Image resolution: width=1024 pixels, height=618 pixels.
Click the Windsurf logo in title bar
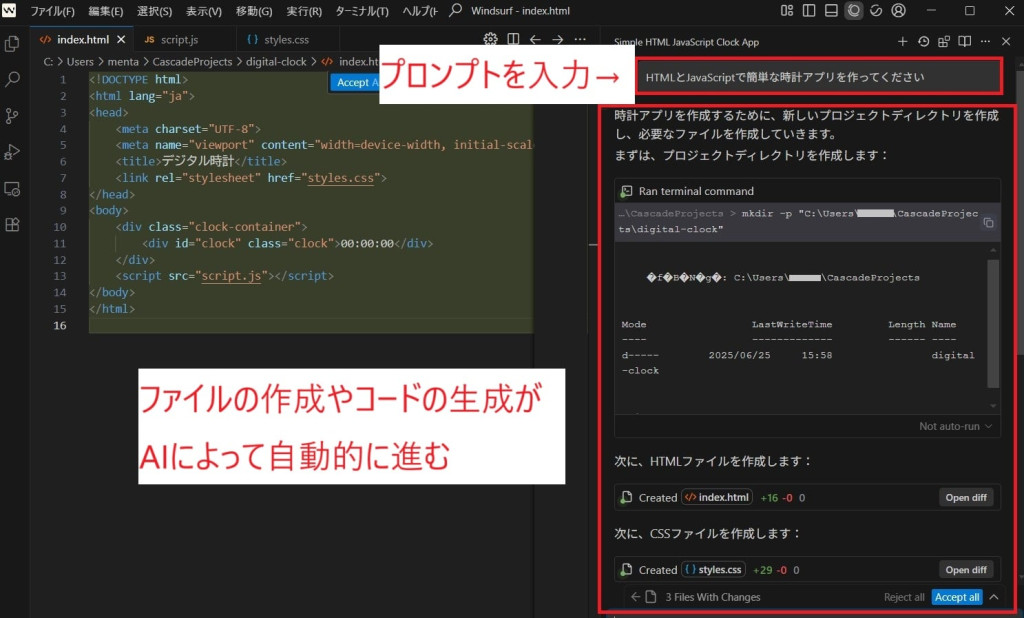click(x=9, y=10)
